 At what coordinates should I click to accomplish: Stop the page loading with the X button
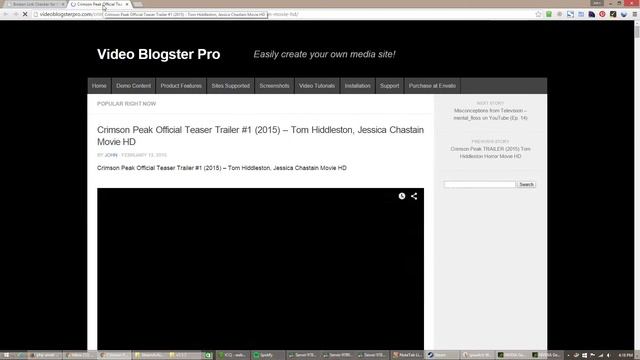(x=25, y=14)
